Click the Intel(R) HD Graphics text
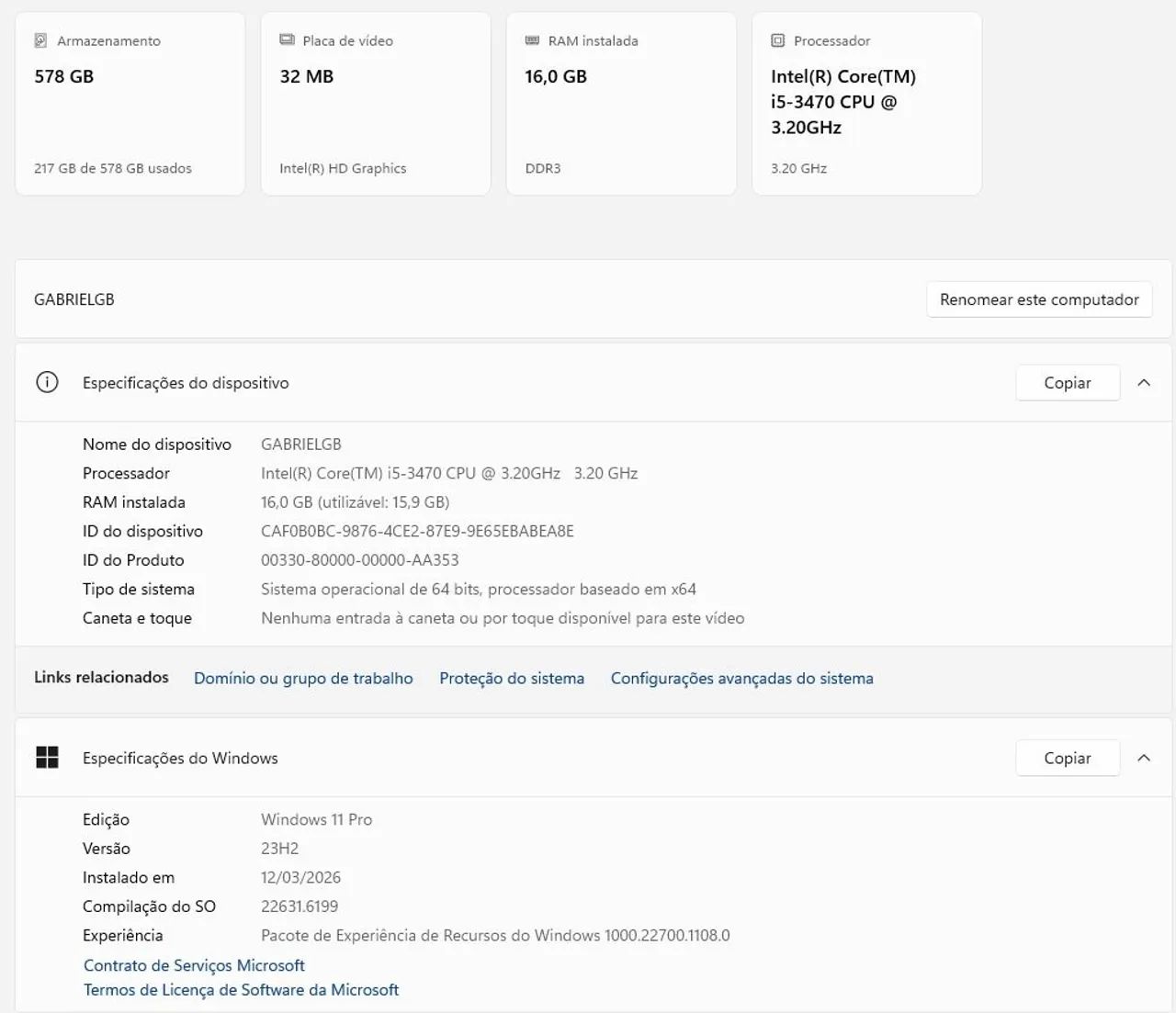This screenshot has height=1013, width=1176. click(343, 168)
